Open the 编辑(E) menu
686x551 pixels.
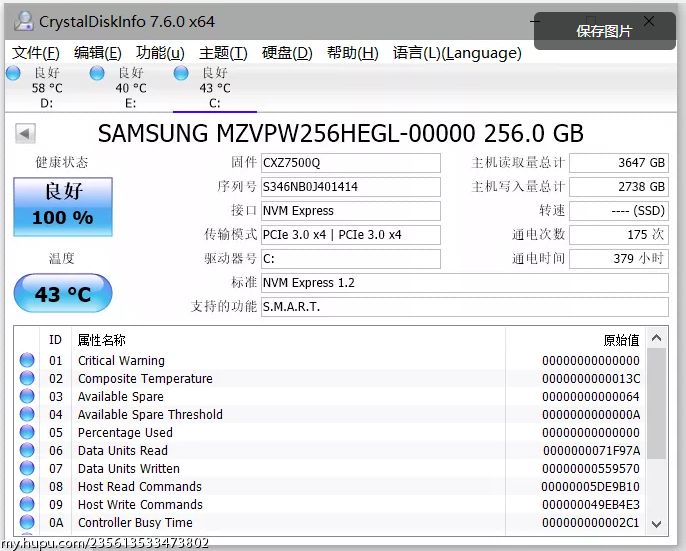click(x=98, y=53)
